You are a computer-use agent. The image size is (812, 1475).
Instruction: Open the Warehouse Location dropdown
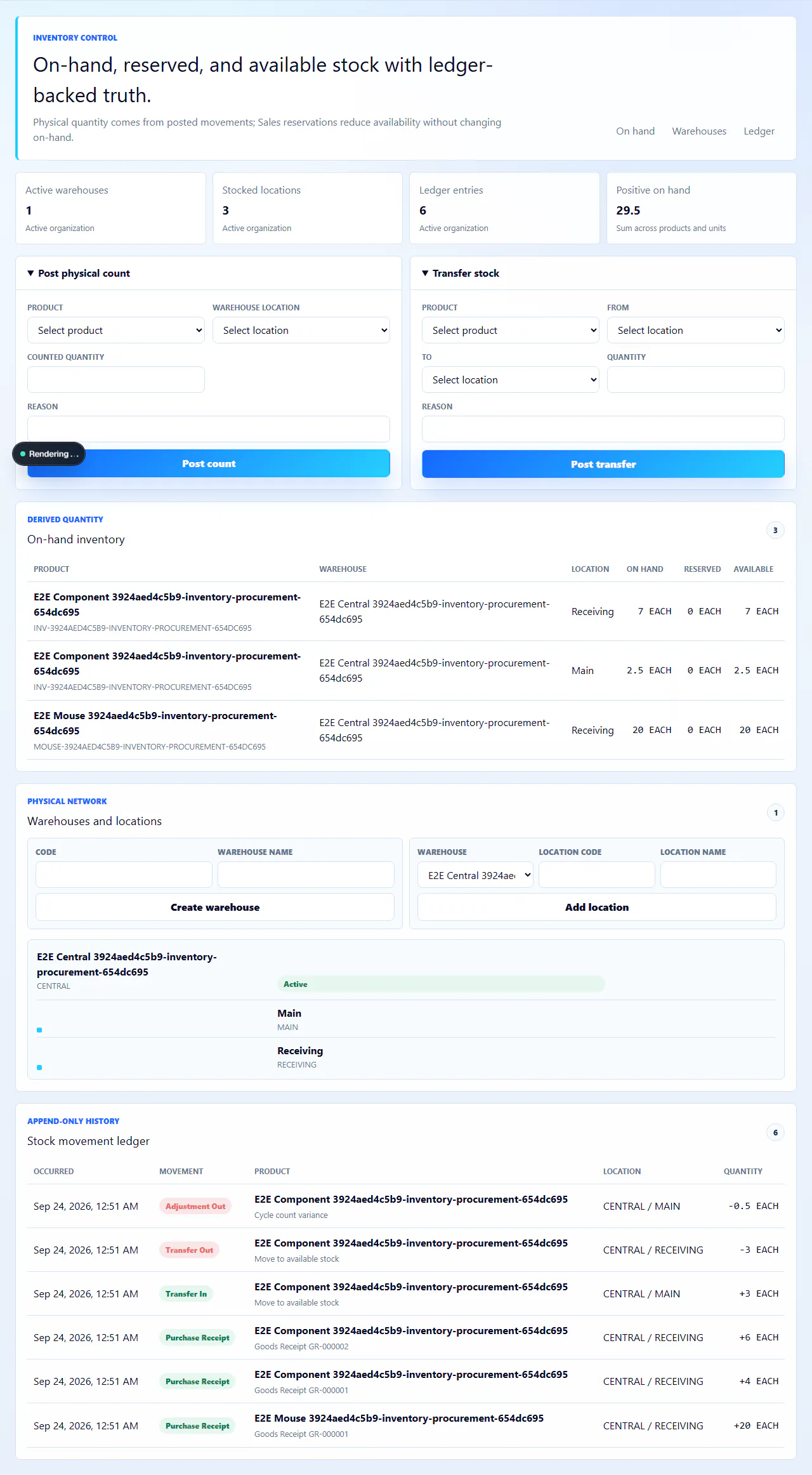301,330
